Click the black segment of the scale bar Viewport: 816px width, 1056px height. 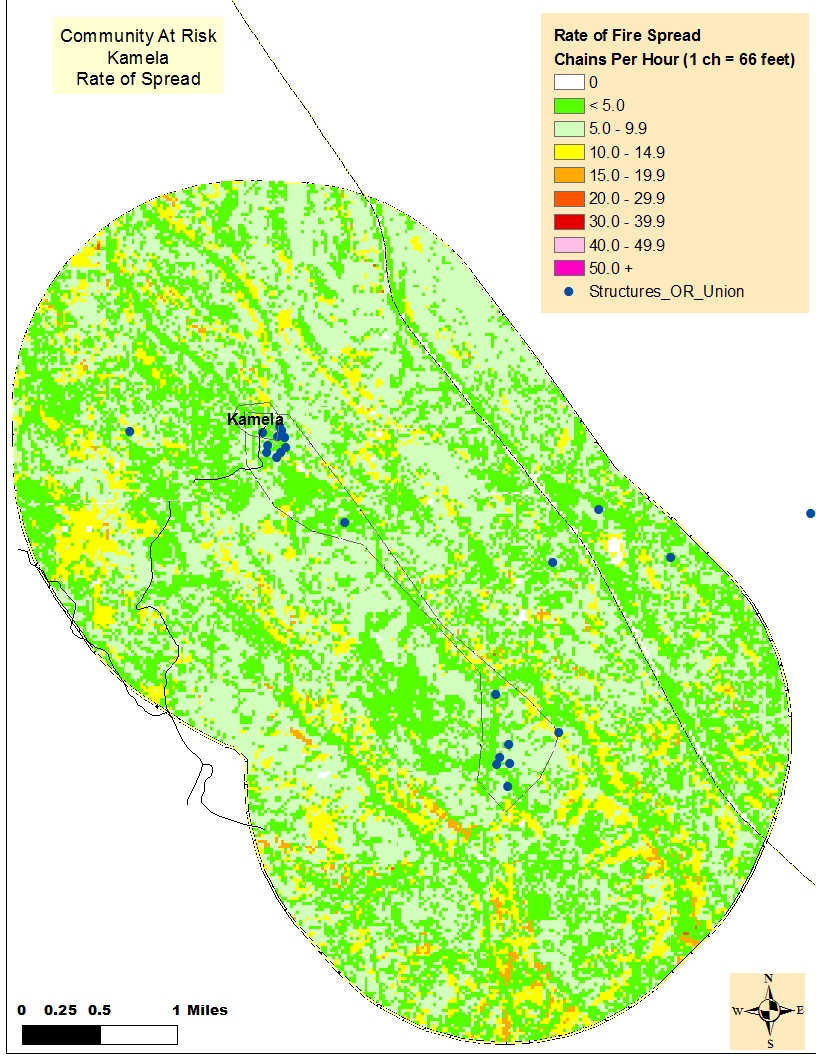point(61,1034)
